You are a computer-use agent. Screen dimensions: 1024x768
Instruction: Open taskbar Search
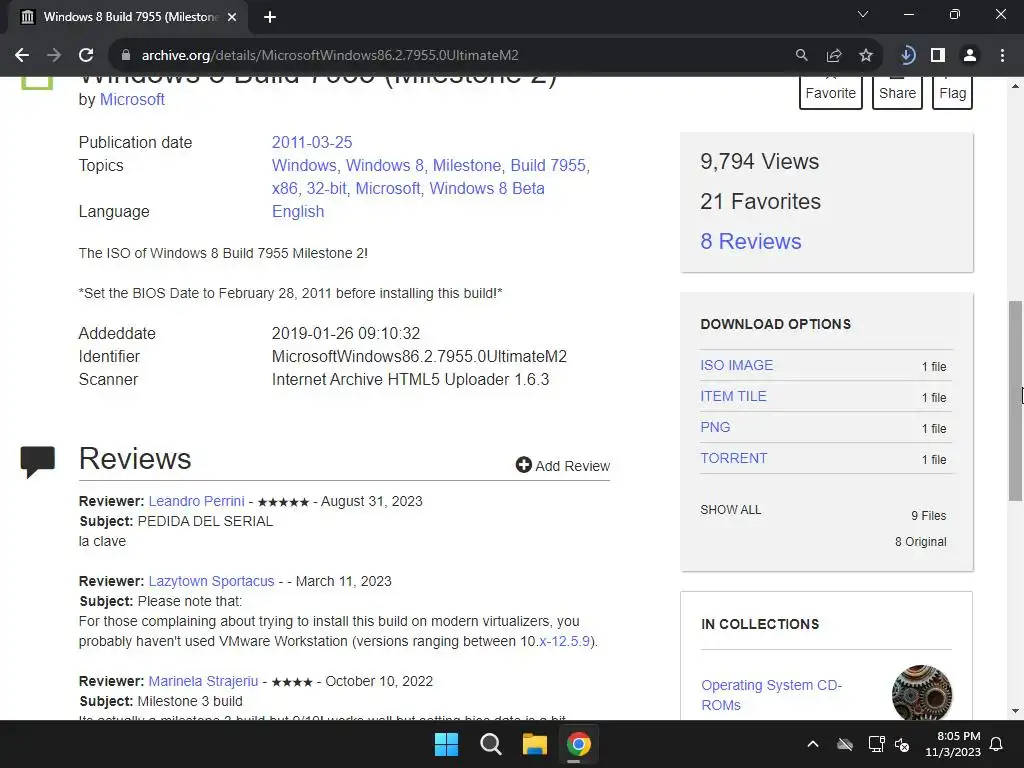click(490, 744)
